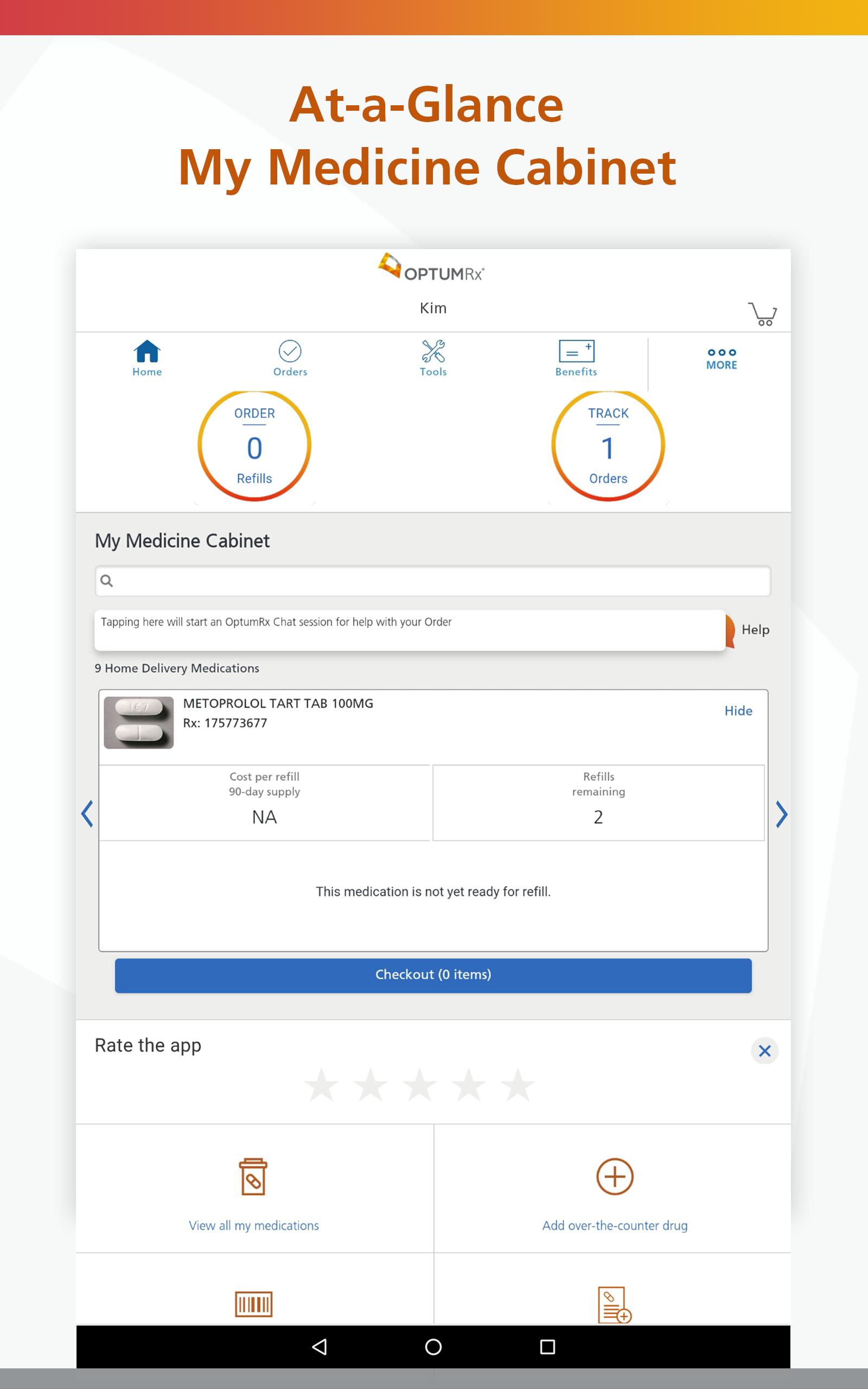Tap the pill bottle medications icon
The height and width of the screenshot is (1389, 868).
[x=253, y=1177]
